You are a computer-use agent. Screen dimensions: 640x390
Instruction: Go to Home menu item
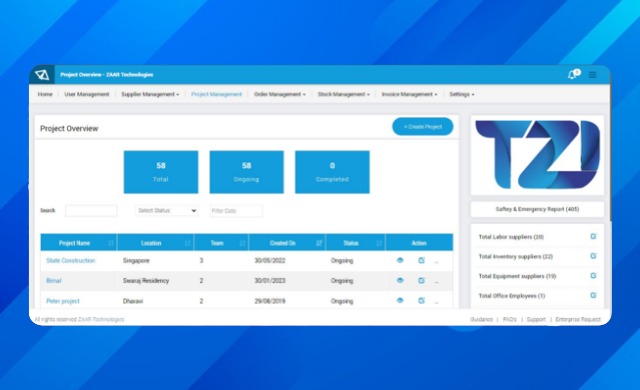(45, 94)
